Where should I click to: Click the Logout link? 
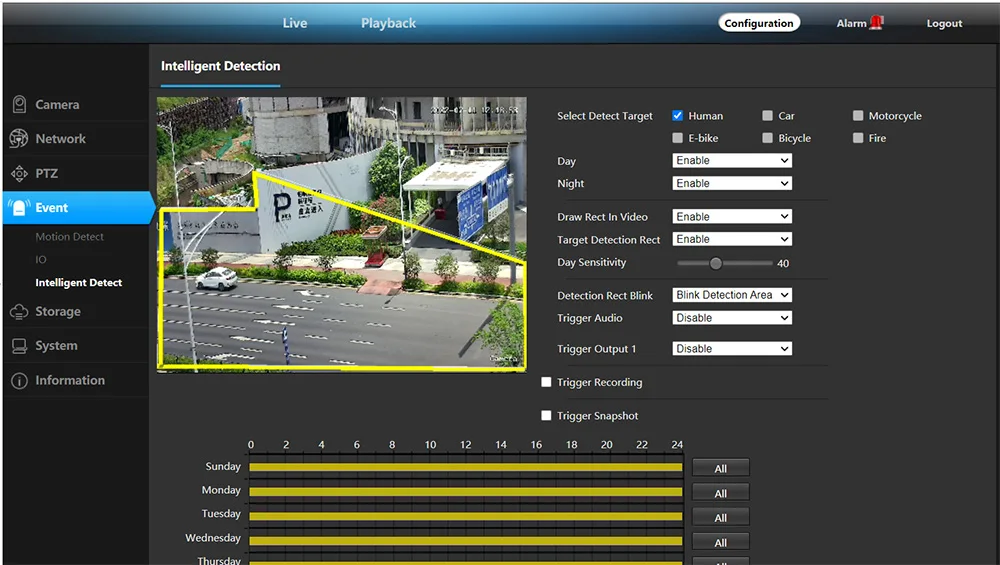tap(944, 23)
